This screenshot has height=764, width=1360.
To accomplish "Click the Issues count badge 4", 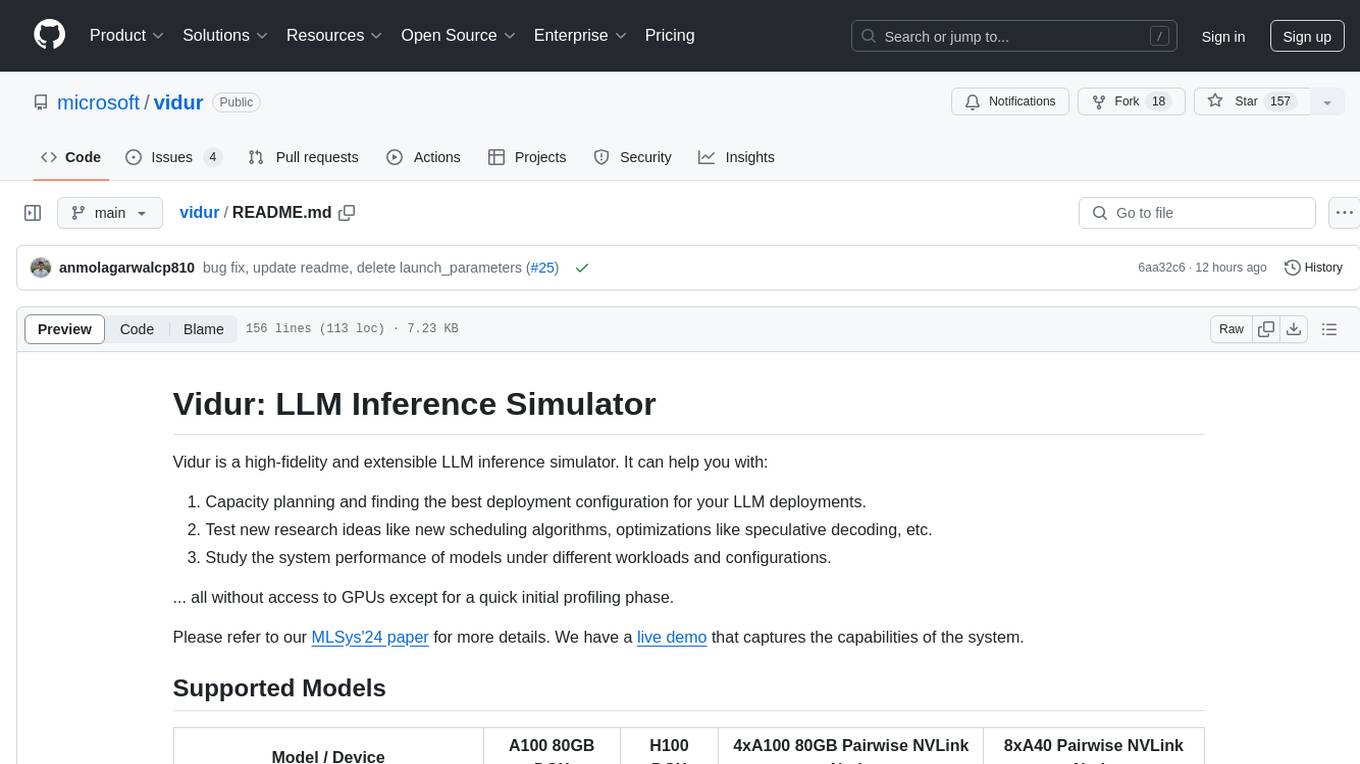I will coord(212,157).
